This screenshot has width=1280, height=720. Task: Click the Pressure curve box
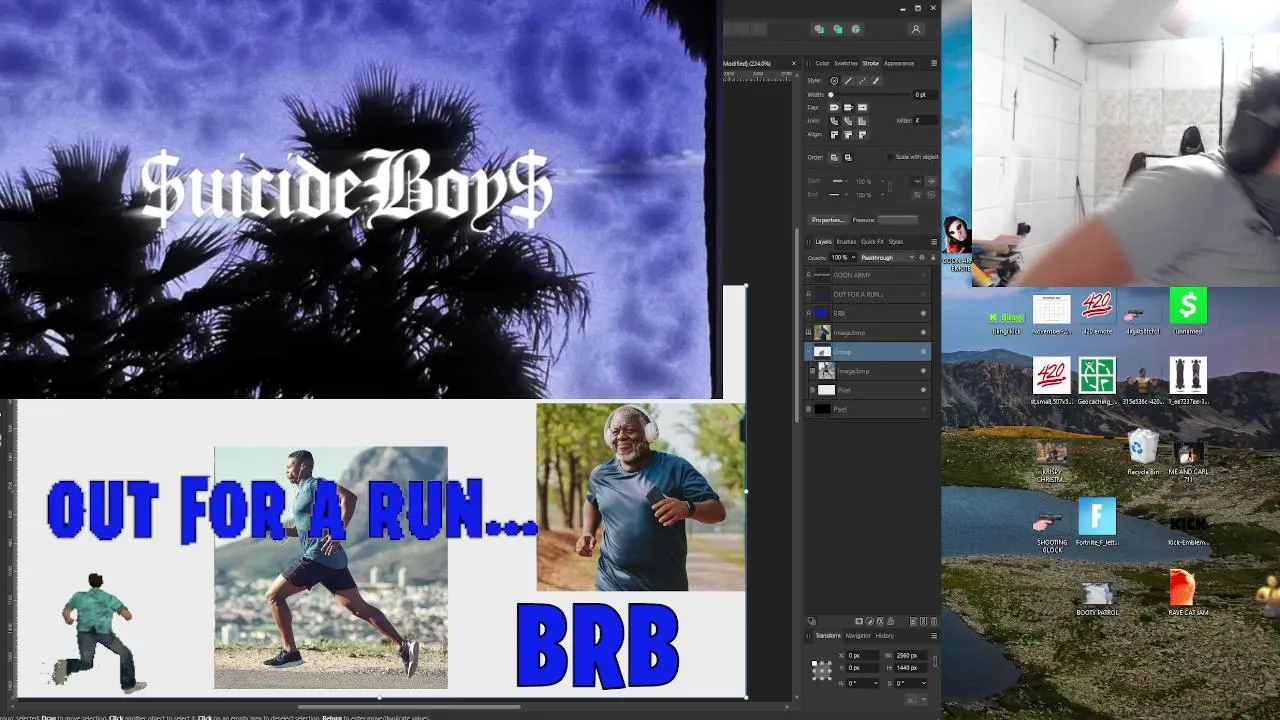(x=897, y=220)
